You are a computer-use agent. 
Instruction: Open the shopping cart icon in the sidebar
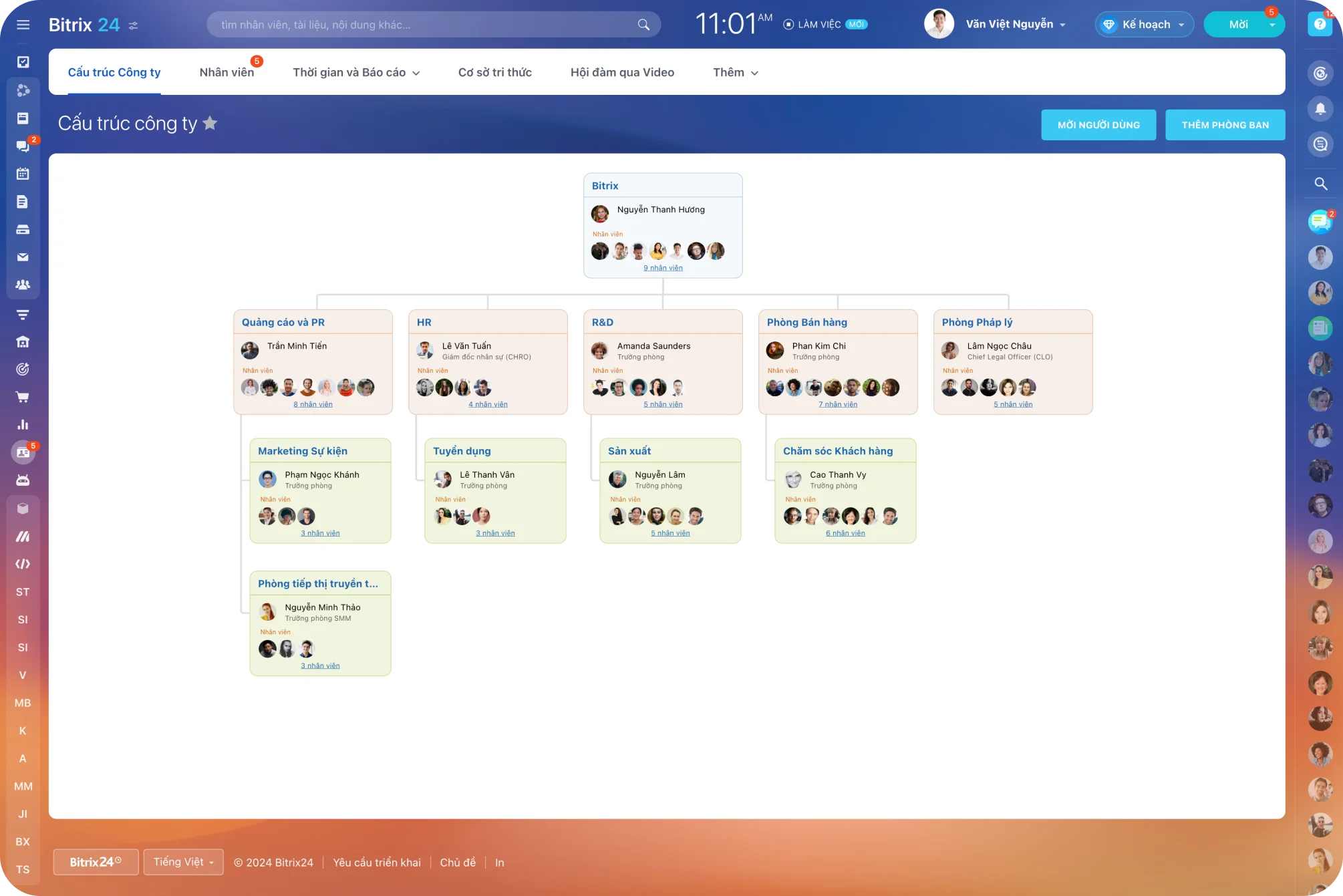point(23,397)
